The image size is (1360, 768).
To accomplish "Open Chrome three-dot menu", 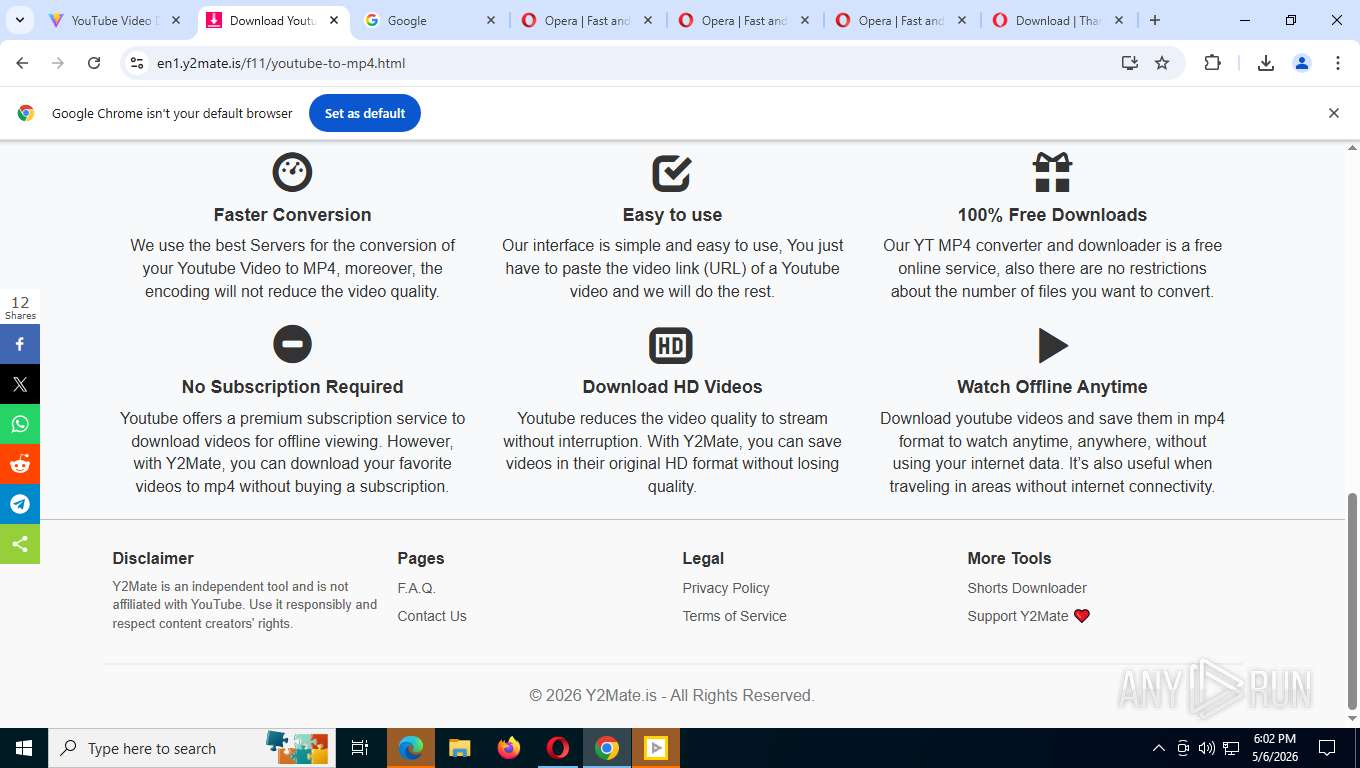I will [x=1338, y=63].
